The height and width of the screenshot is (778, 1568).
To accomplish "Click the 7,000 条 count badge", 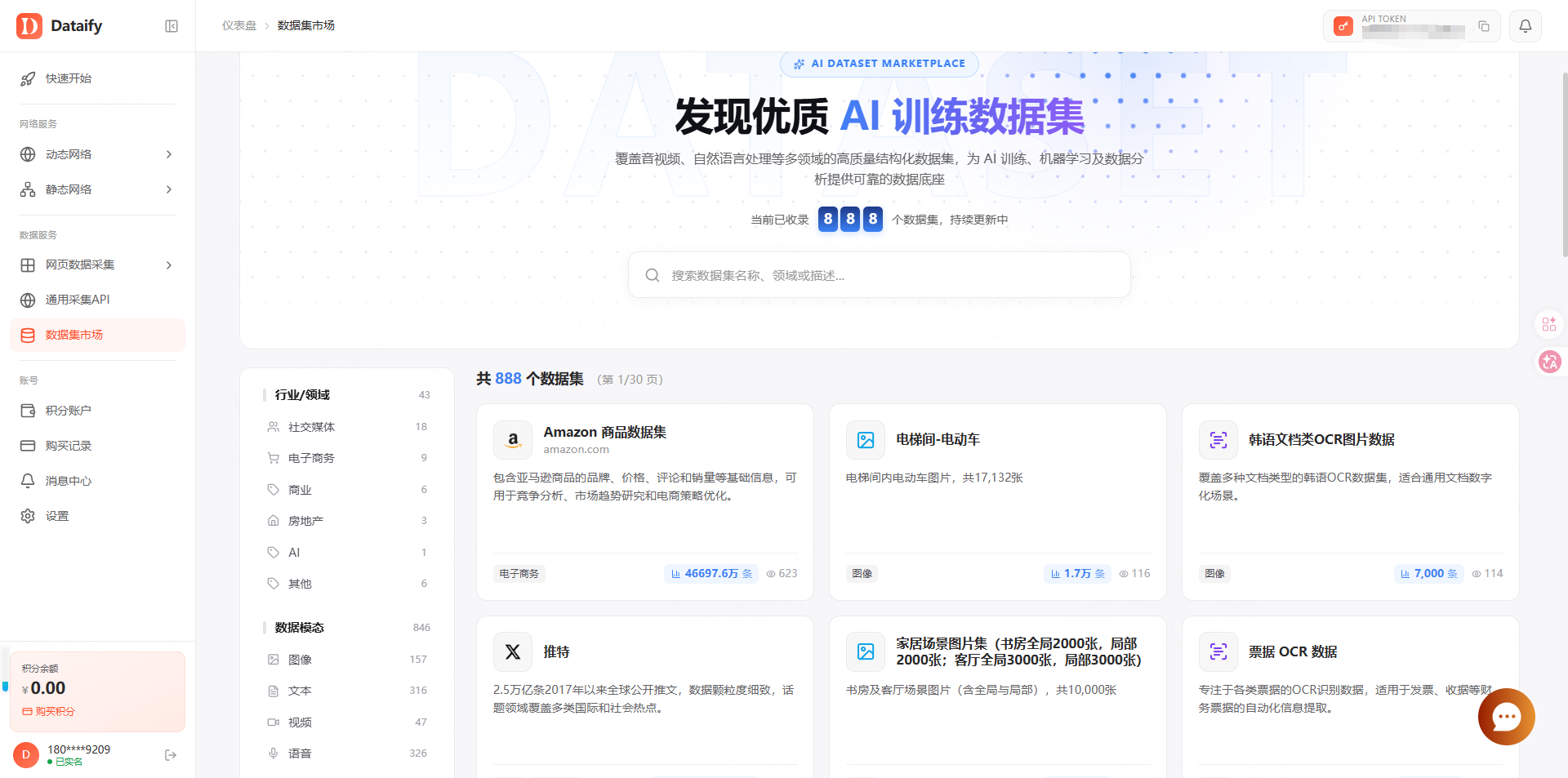I will 1429,574.
